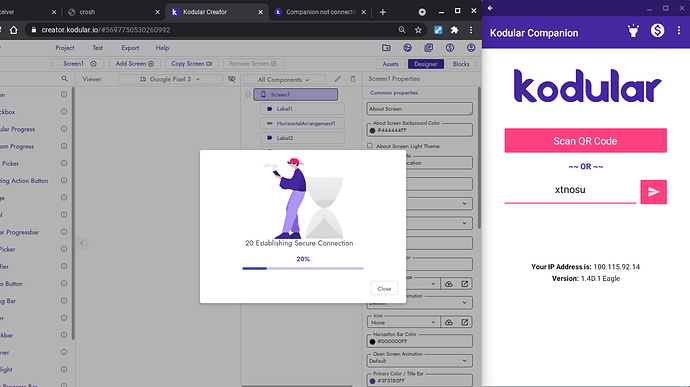The height and width of the screenshot is (387, 690).
Task: Open the Screen1 screen selector dropdown
Action: [x=77, y=64]
